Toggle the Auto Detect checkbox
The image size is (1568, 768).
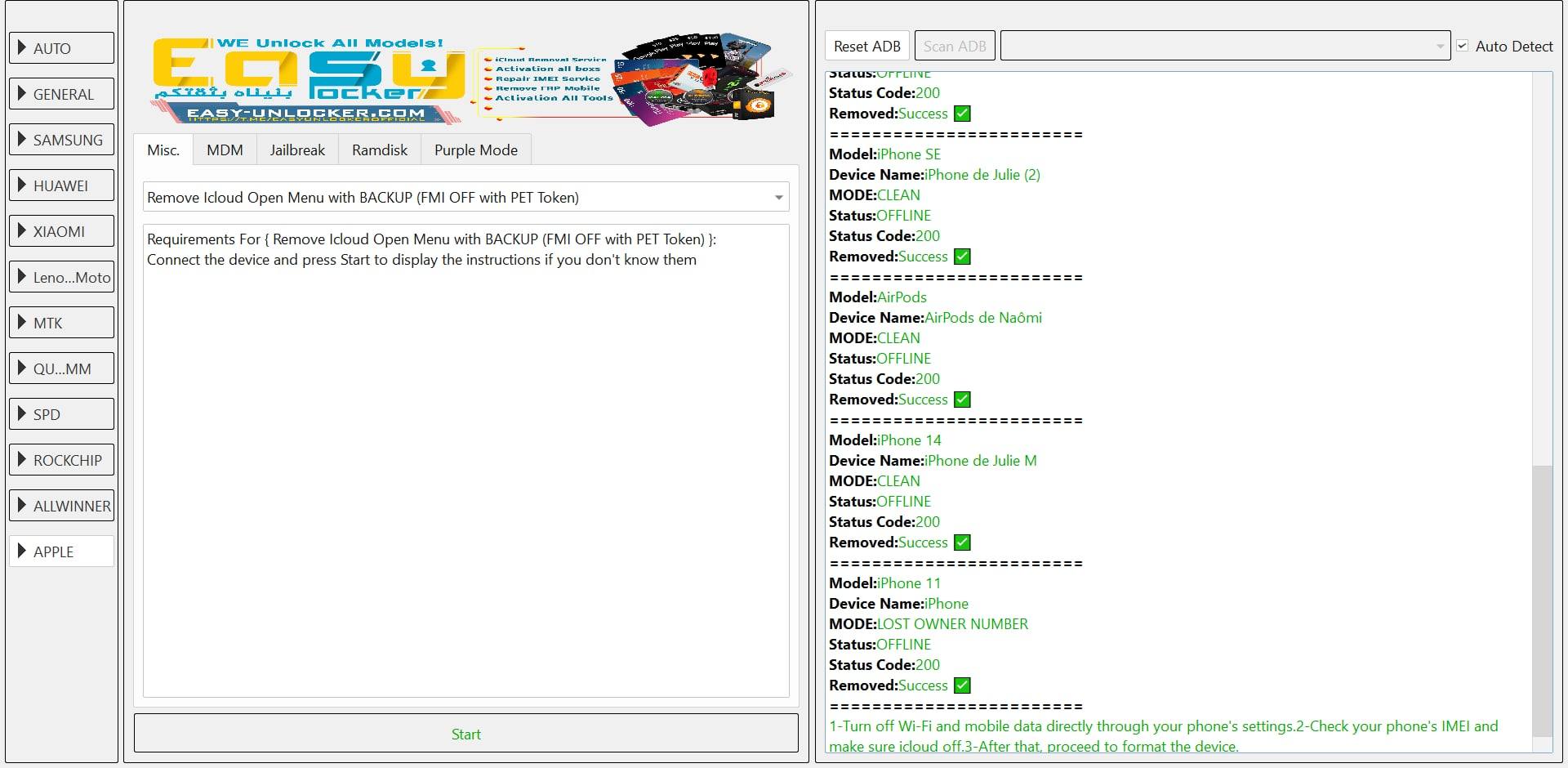click(1463, 47)
